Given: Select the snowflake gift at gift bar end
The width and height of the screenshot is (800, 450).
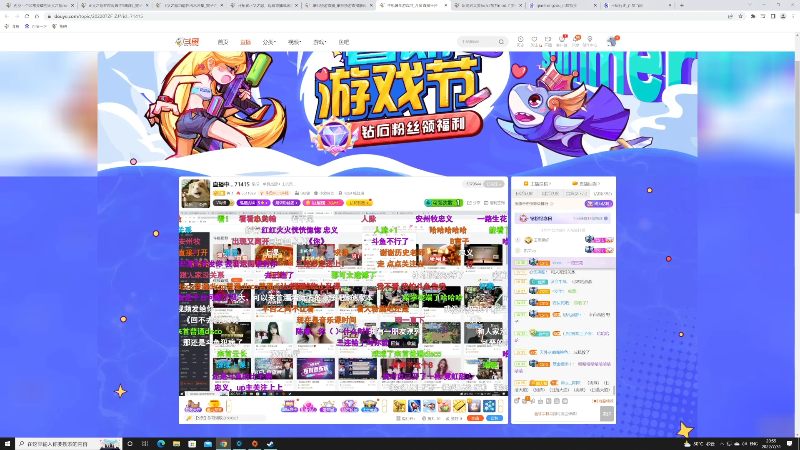Looking at the screenshot, I should click(490, 406).
